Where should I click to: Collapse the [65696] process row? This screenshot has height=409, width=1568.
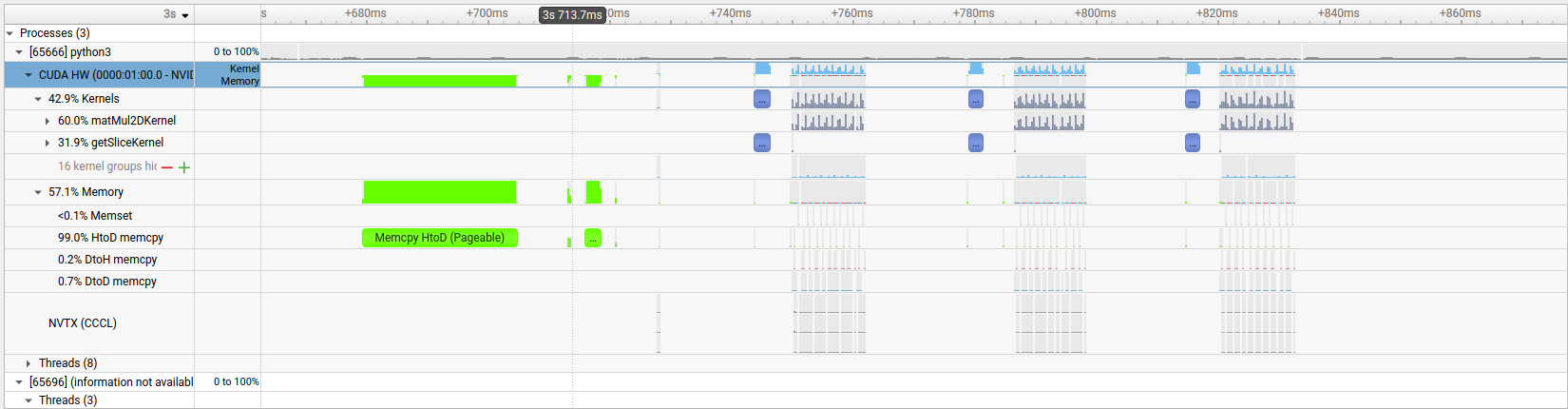click(19, 382)
